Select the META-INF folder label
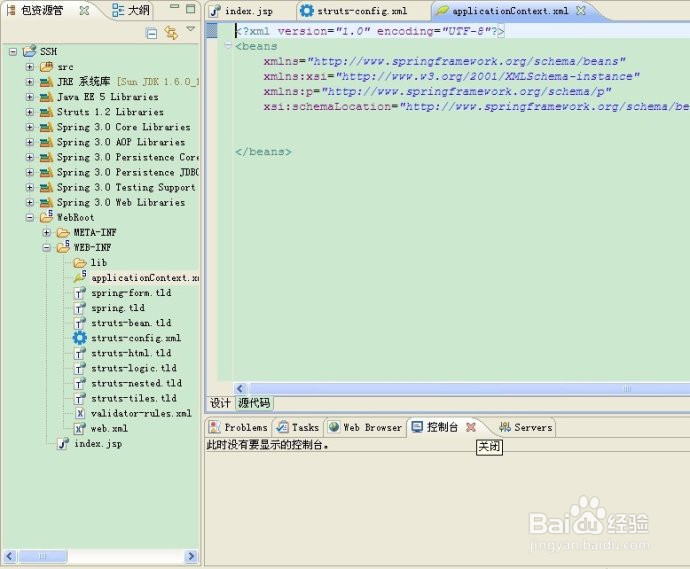 coord(95,232)
